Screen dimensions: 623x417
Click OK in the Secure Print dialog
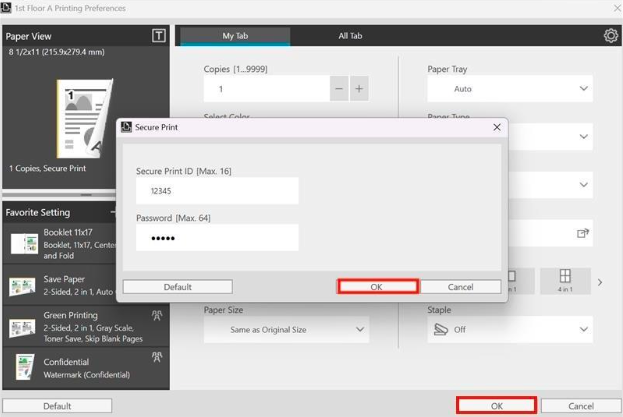377,287
